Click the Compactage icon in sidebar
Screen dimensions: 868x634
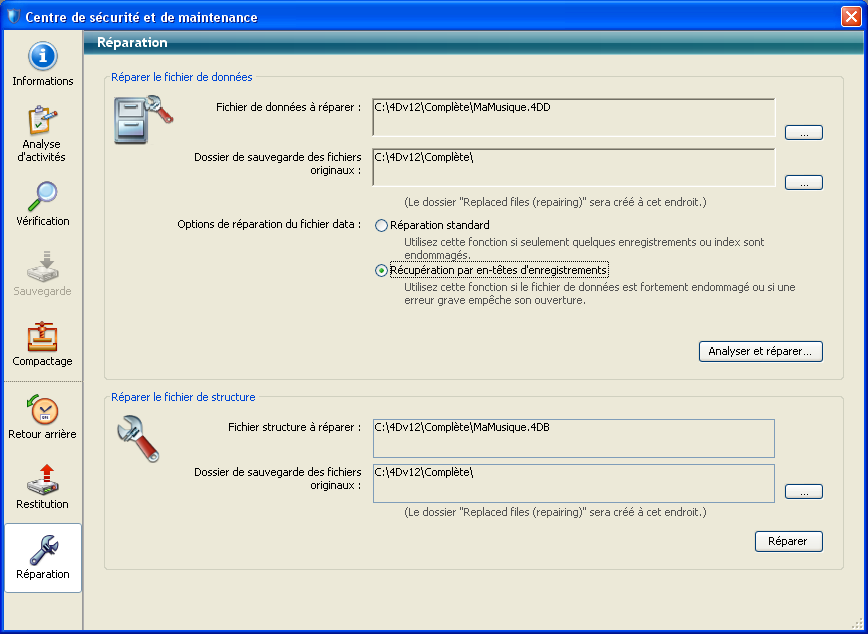click(43, 337)
